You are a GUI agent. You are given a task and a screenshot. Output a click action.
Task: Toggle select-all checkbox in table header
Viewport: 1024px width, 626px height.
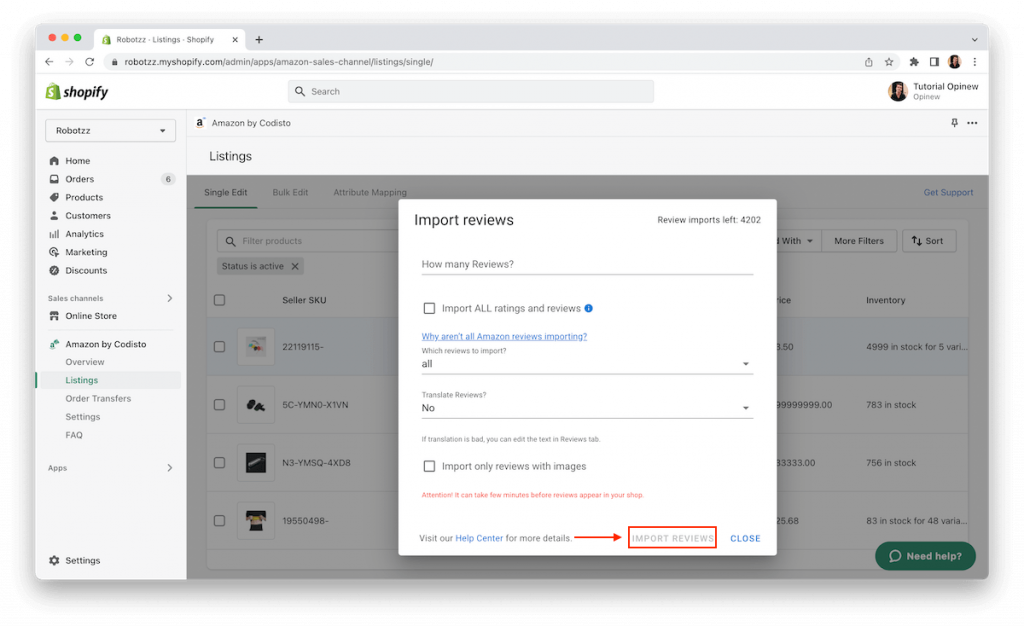219,300
